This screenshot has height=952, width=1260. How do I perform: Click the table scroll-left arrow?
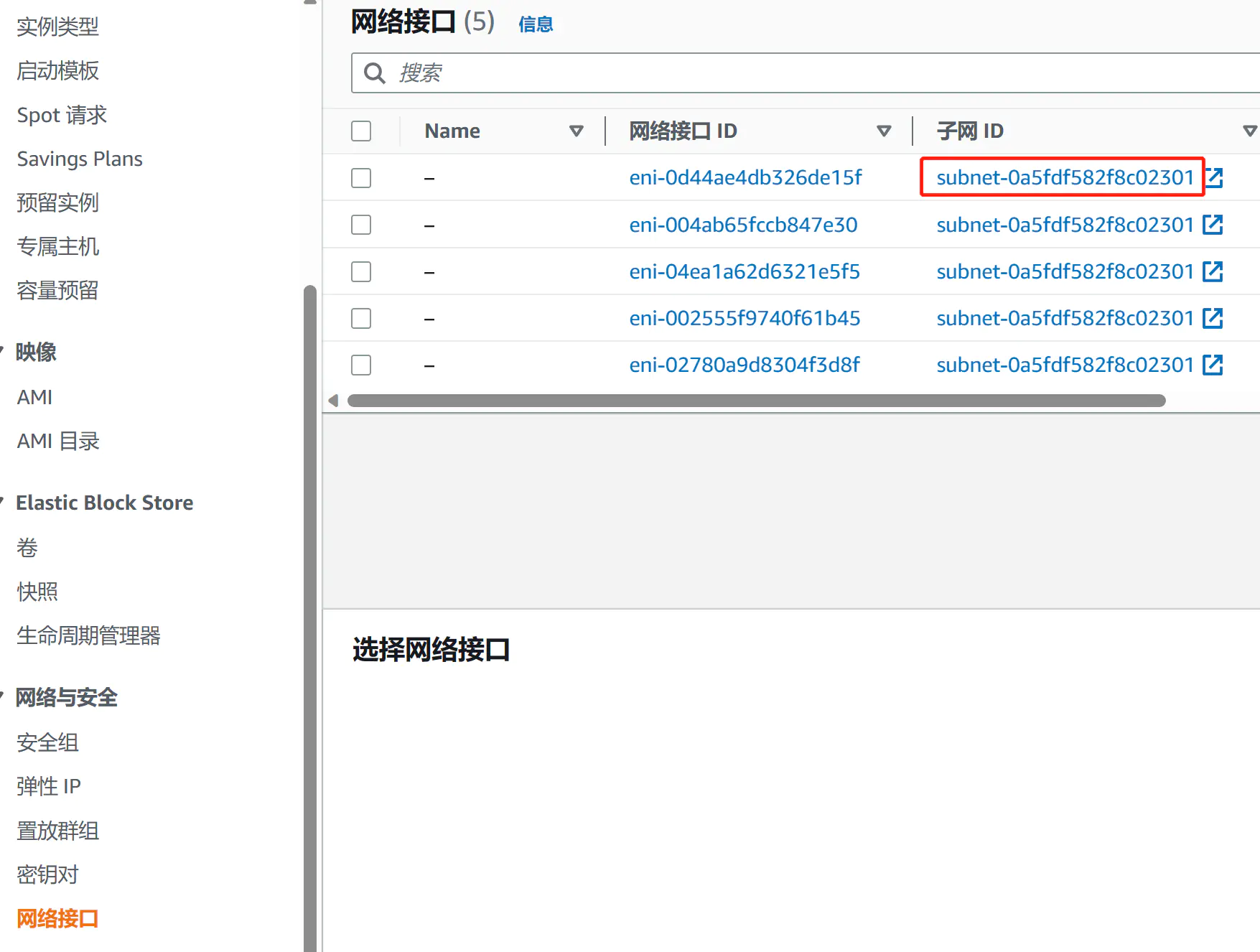coord(333,401)
